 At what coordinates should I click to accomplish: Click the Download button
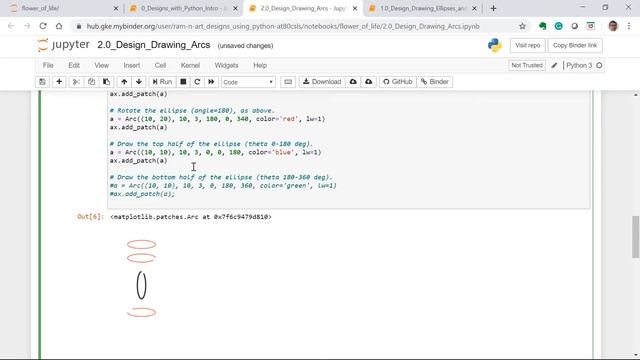coord(322,82)
